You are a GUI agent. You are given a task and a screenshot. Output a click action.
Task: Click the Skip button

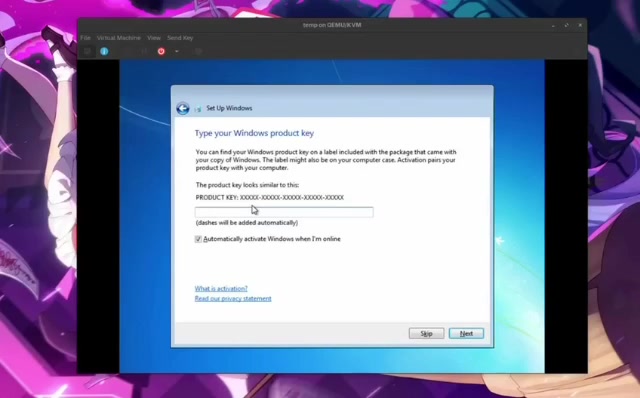tap(427, 334)
